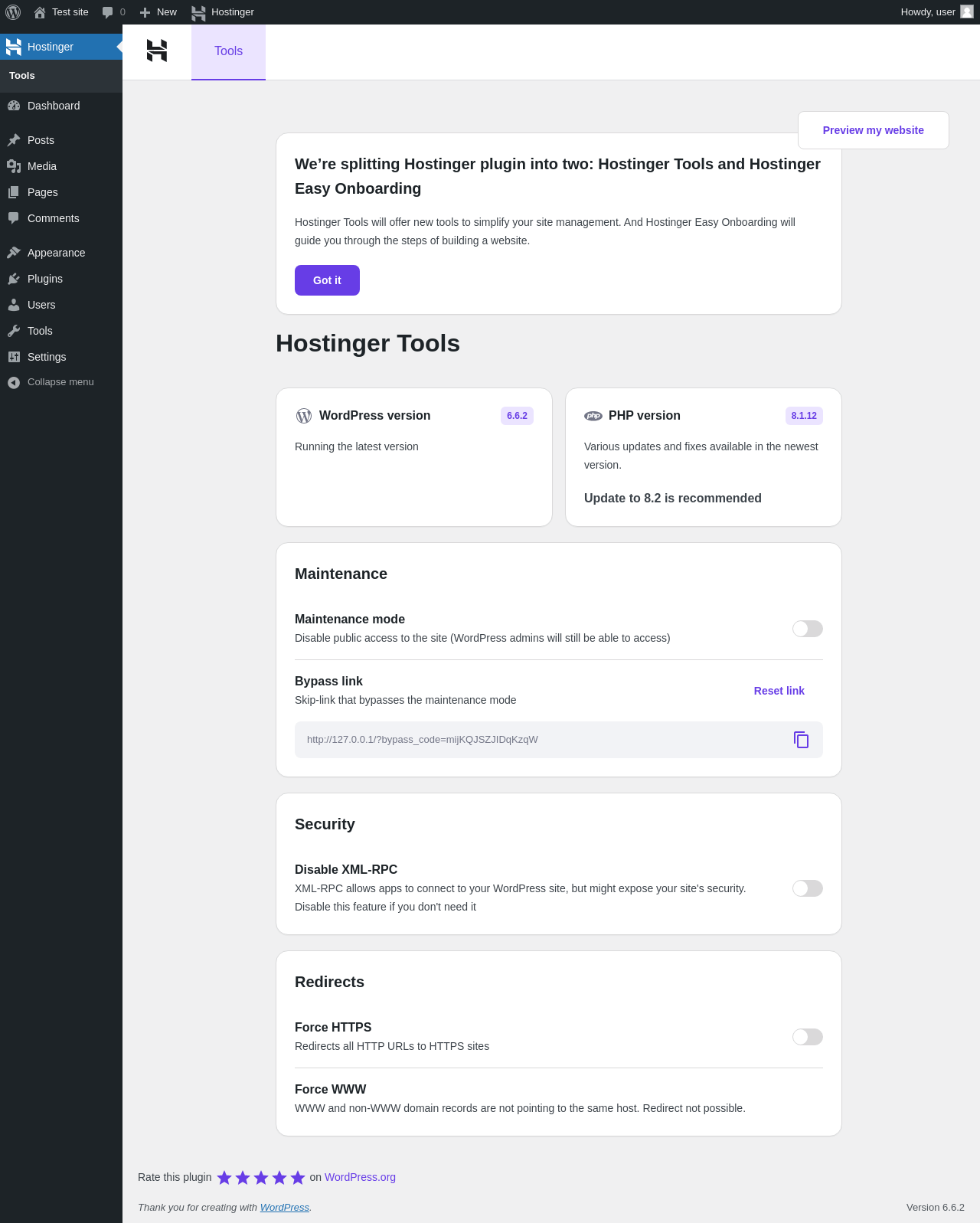Open the comments bubble in admin bar

tap(113, 12)
